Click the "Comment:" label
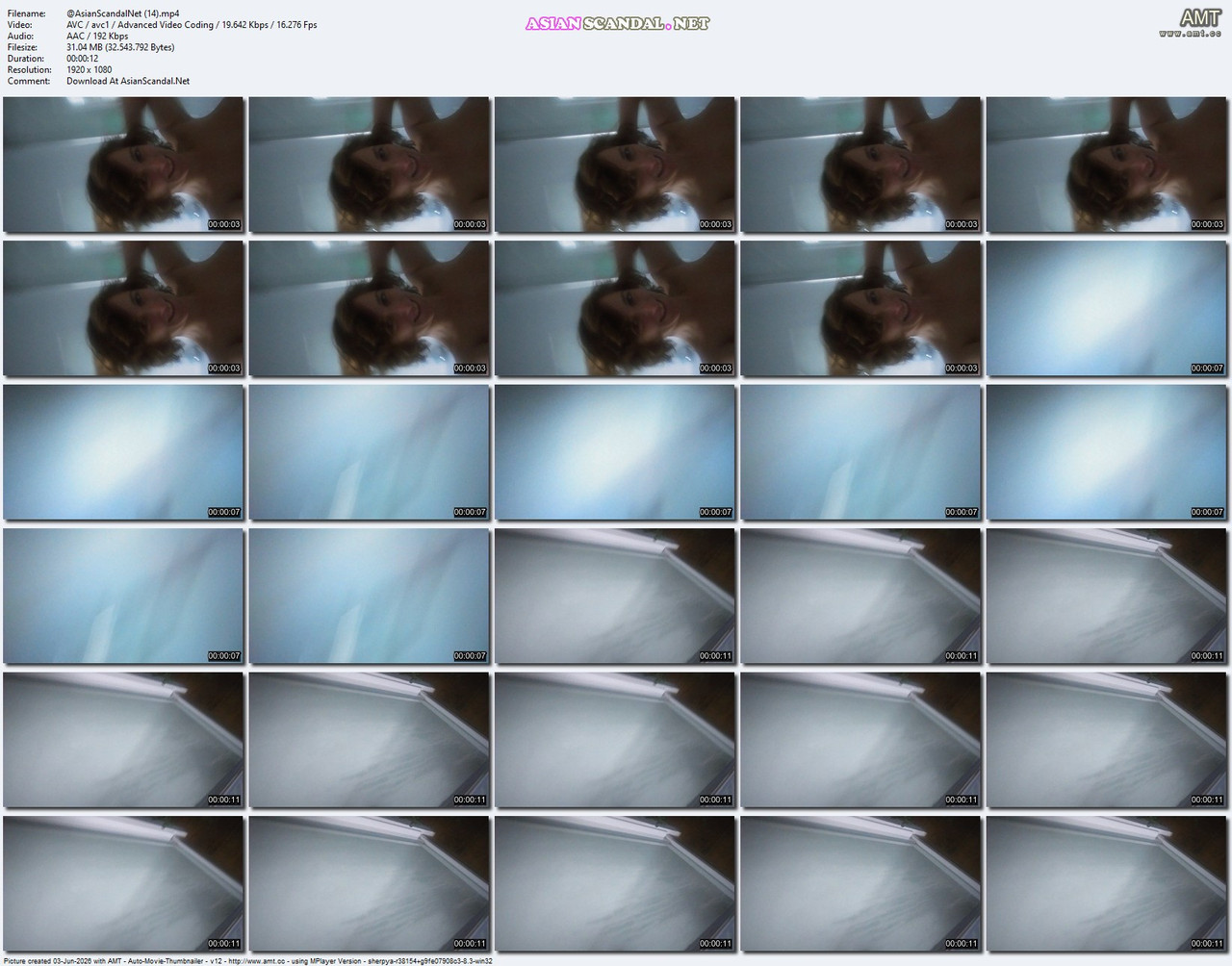1232x966 pixels. (28, 81)
